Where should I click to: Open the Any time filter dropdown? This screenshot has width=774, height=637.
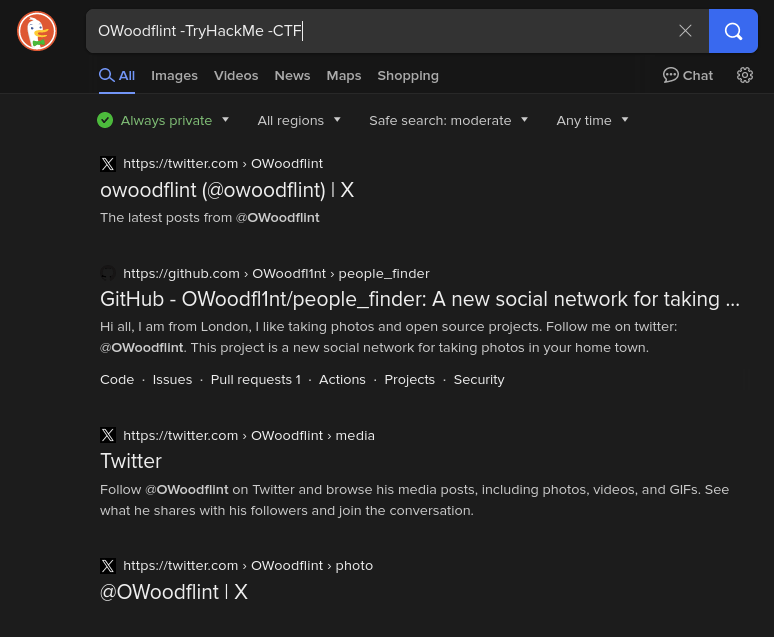[592, 120]
